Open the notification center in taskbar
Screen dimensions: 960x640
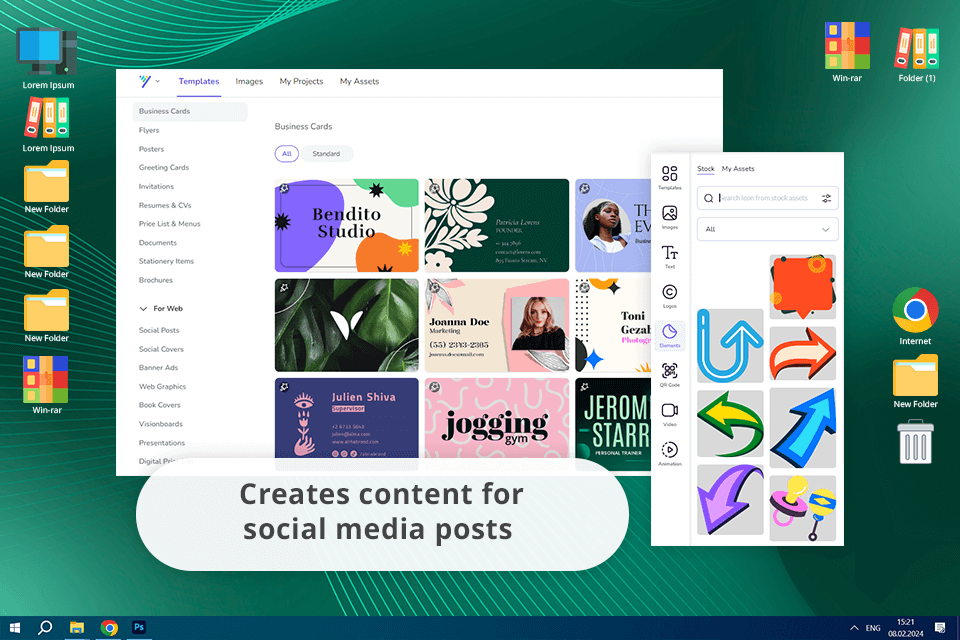tap(940, 628)
